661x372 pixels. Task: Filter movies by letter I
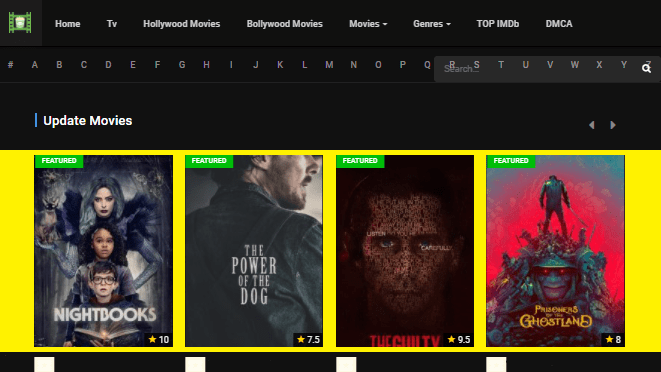(x=231, y=65)
